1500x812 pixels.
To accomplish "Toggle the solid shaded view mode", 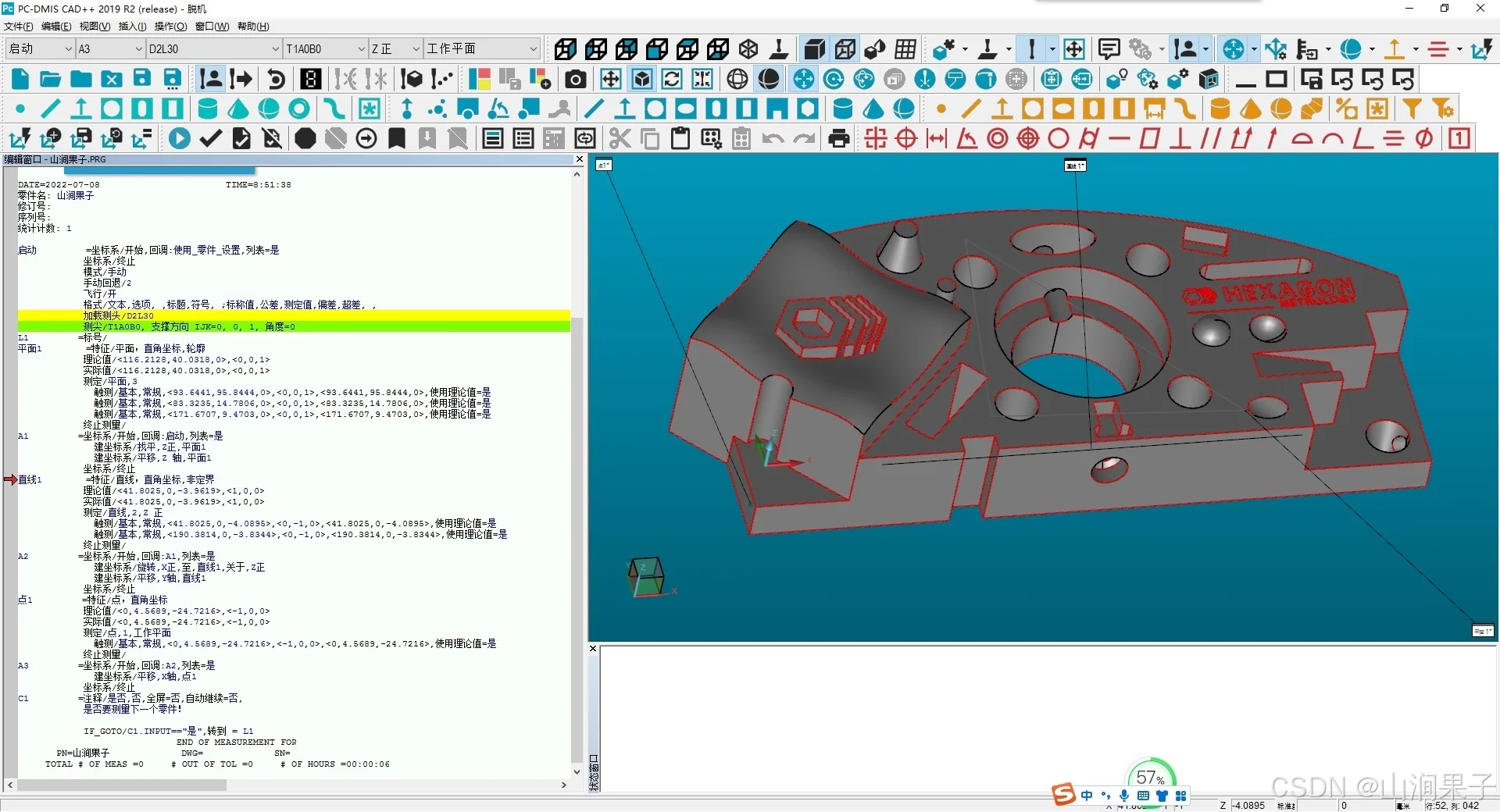I will 814,49.
